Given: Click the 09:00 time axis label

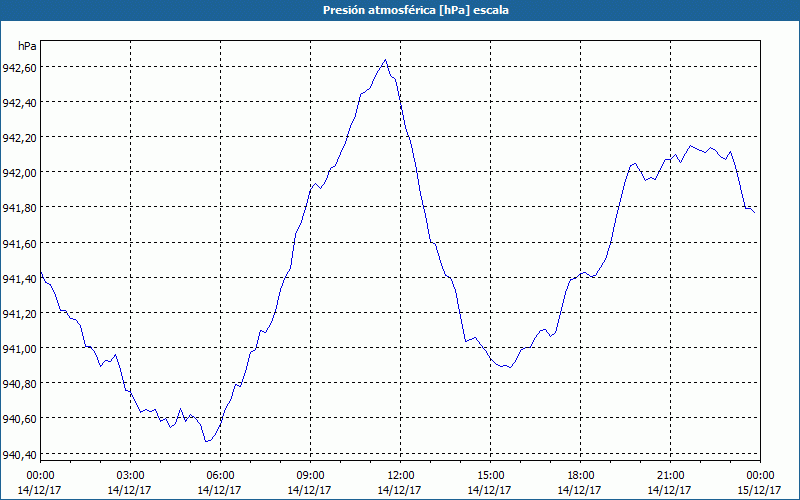Looking at the screenshot, I should [310, 476].
